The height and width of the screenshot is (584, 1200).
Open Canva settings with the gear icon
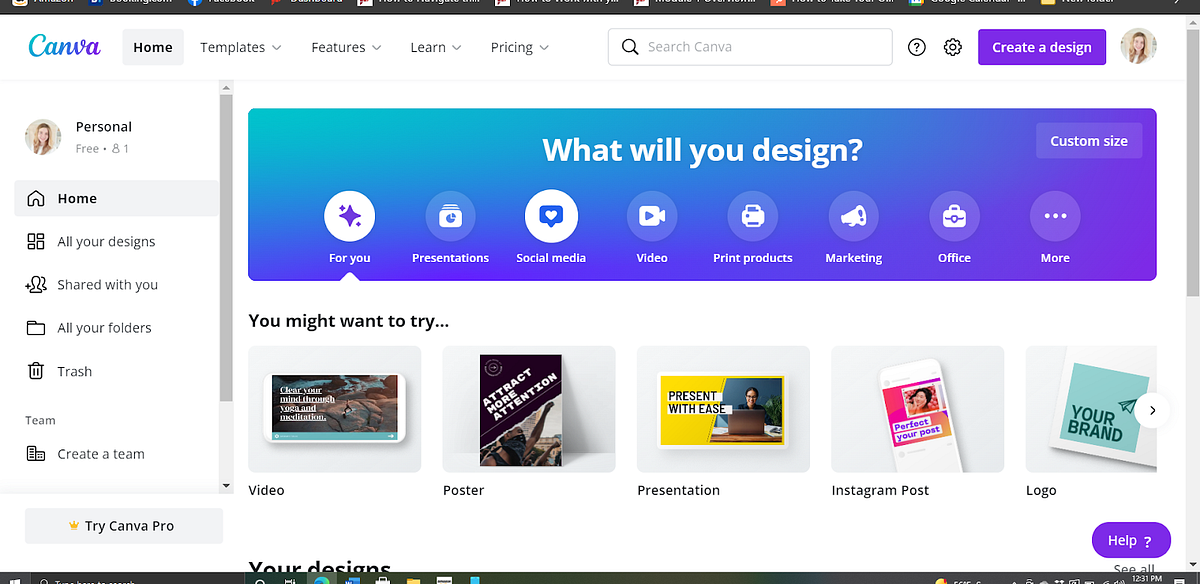tap(952, 46)
